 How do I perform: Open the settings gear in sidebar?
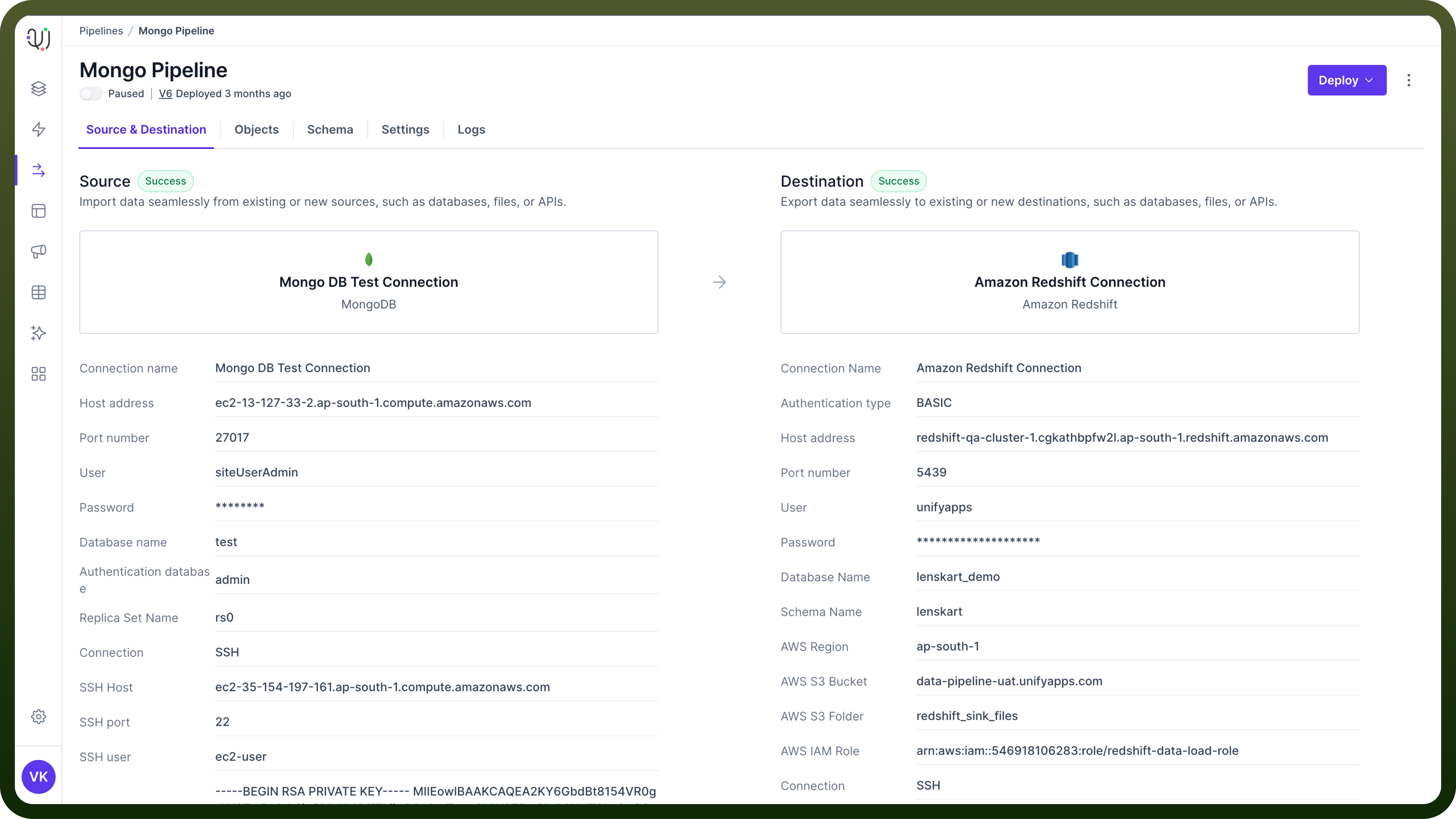(38, 716)
